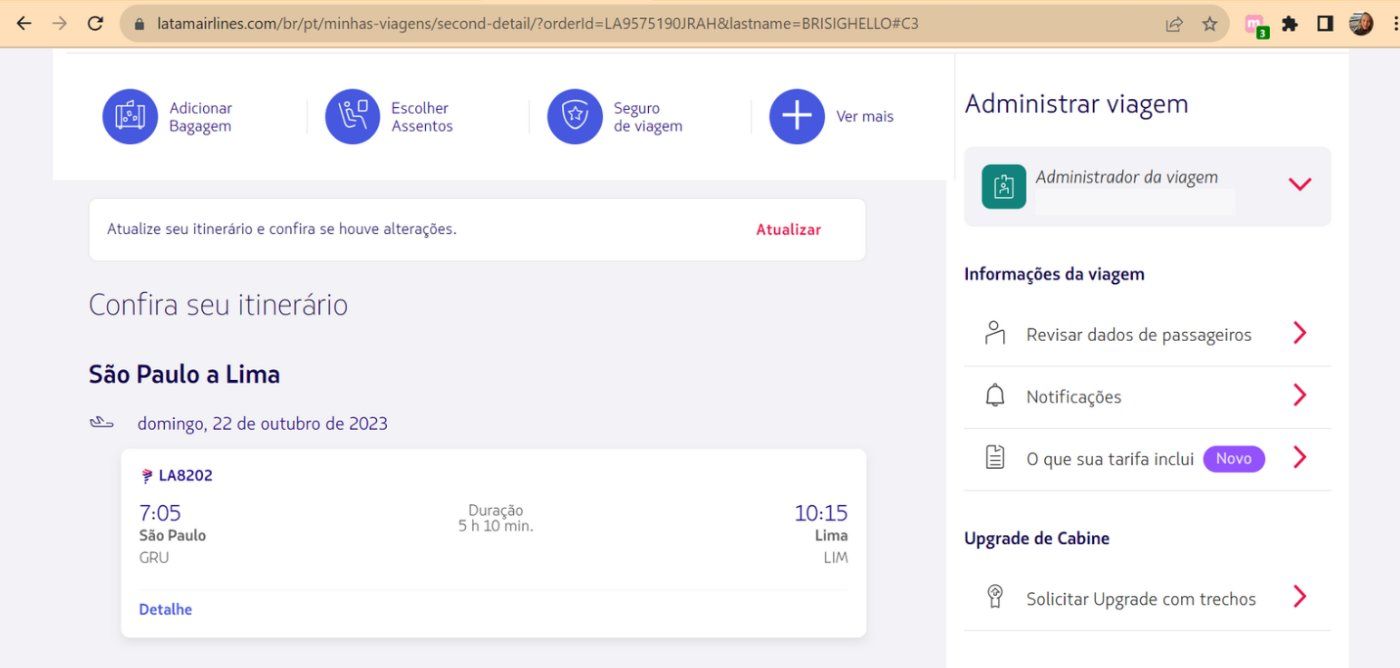1400x668 pixels.
Task: Open Solicitar Upgrade com trechos
Action: coord(1147,599)
